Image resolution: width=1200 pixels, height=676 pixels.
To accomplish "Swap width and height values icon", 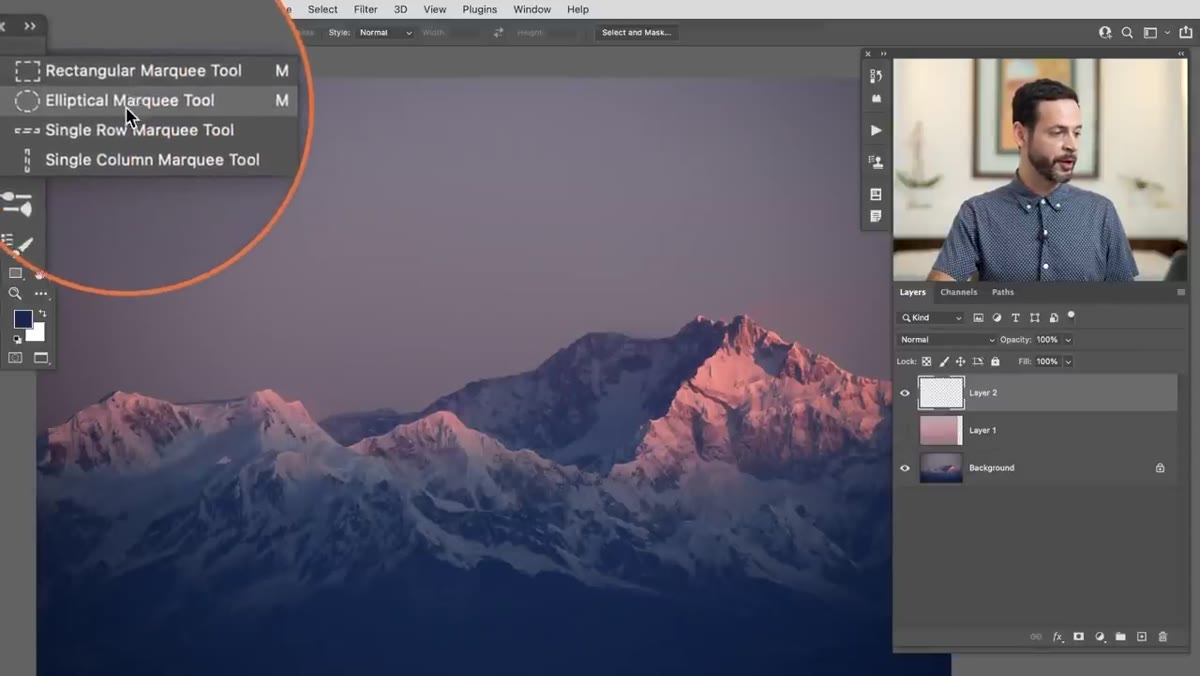I will (498, 32).
